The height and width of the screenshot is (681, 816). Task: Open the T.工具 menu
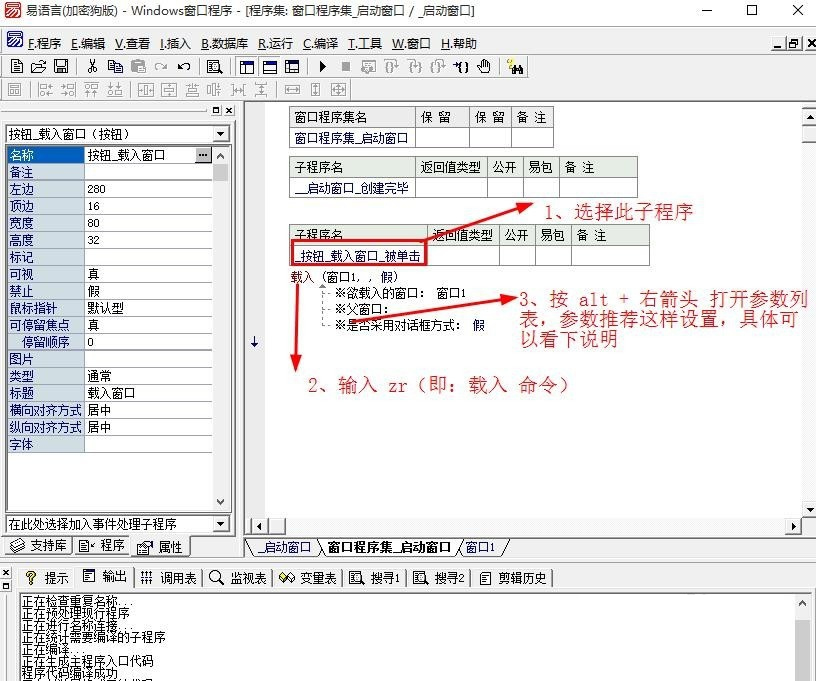pos(364,44)
